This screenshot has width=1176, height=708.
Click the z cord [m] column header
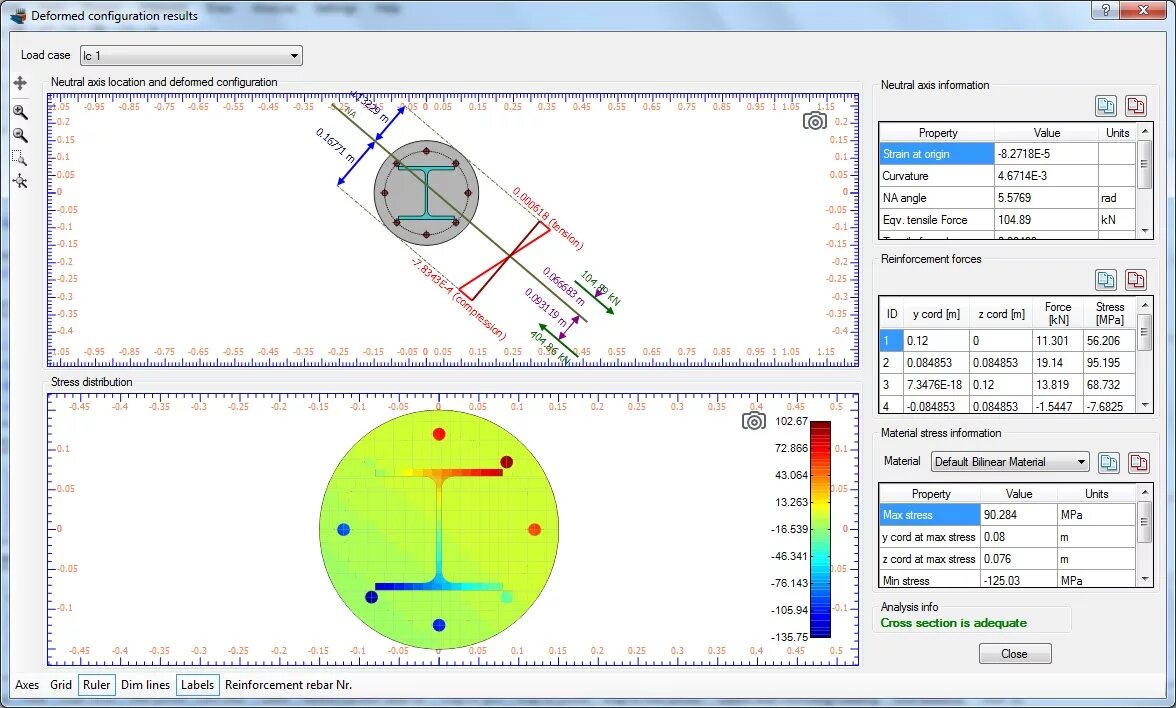1001,314
